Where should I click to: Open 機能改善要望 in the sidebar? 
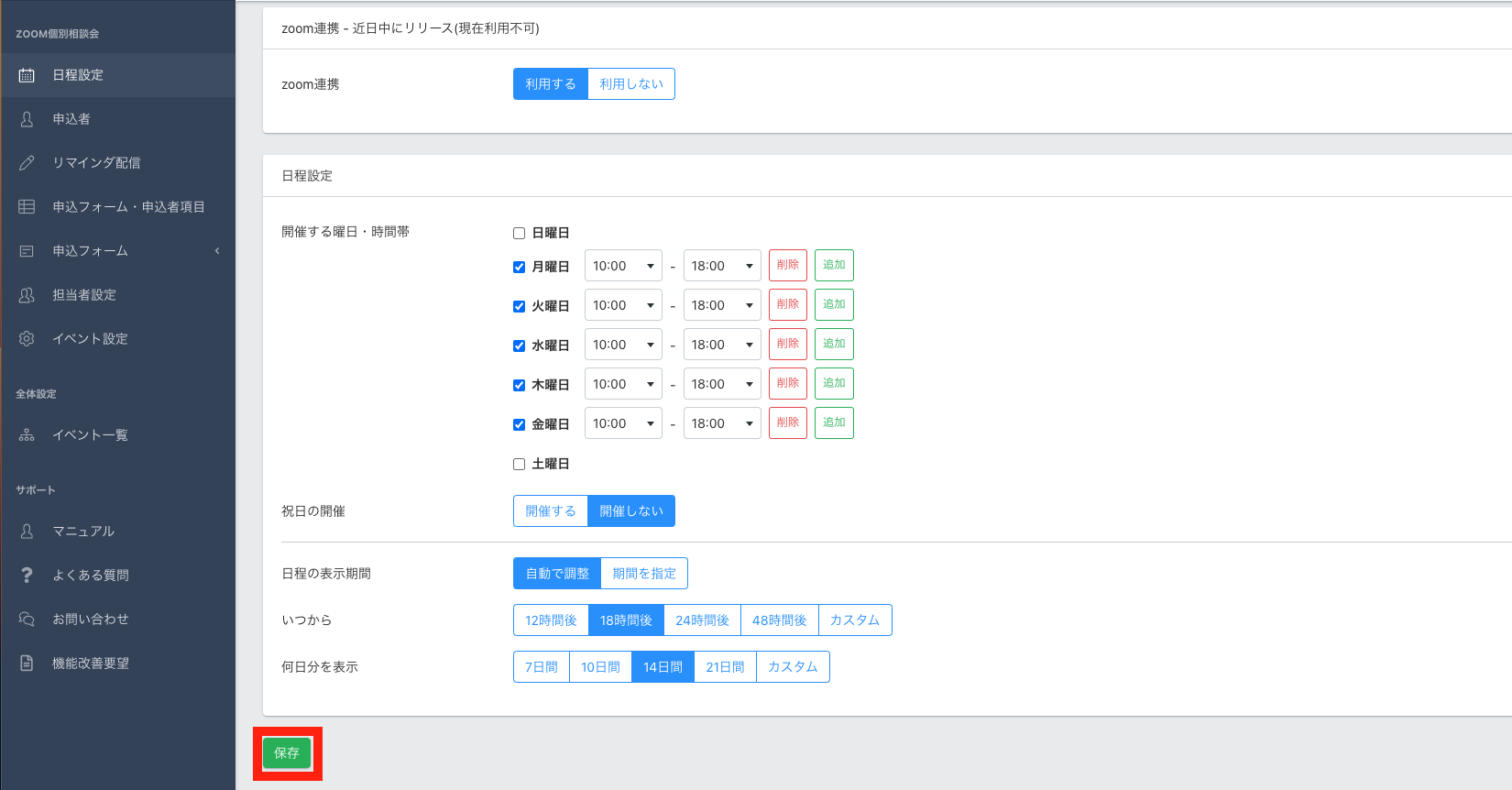[x=90, y=664]
